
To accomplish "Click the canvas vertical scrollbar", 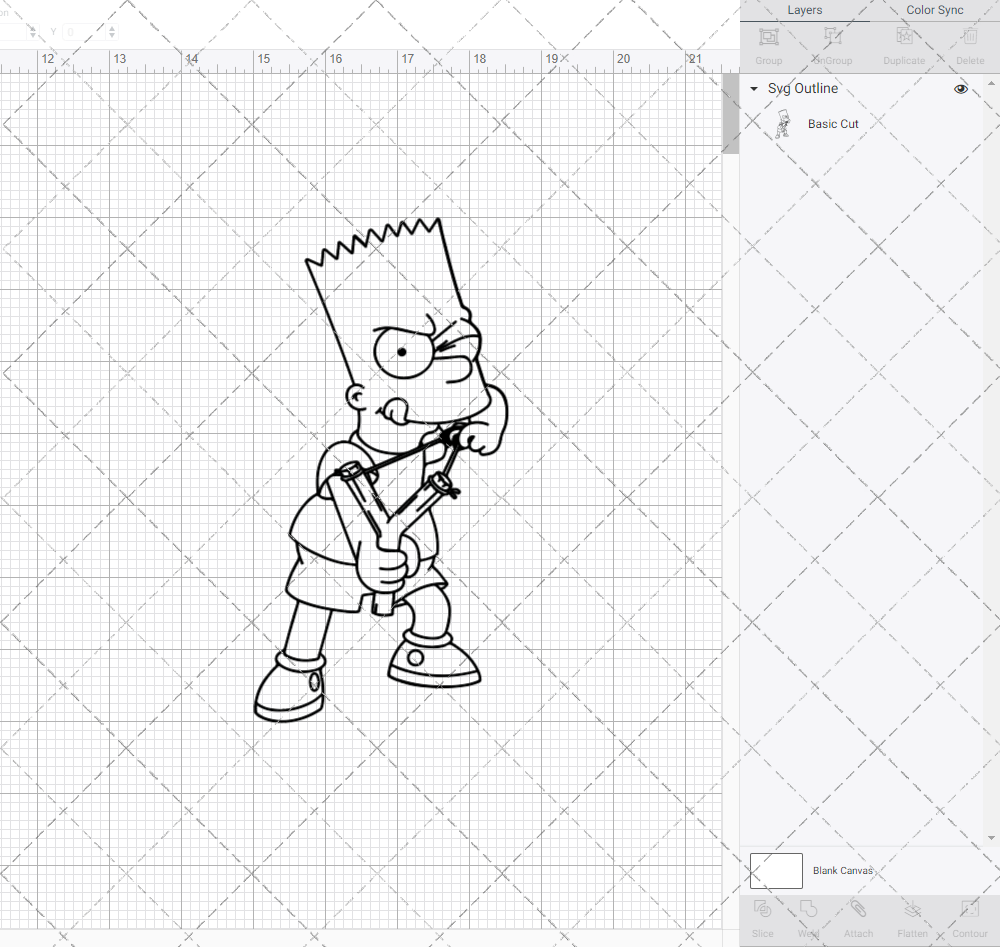I will click(x=731, y=115).
